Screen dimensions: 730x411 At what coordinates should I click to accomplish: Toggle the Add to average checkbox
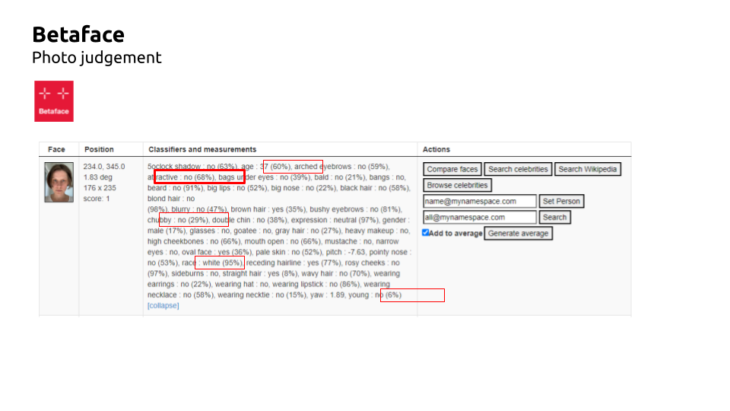point(426,232)
